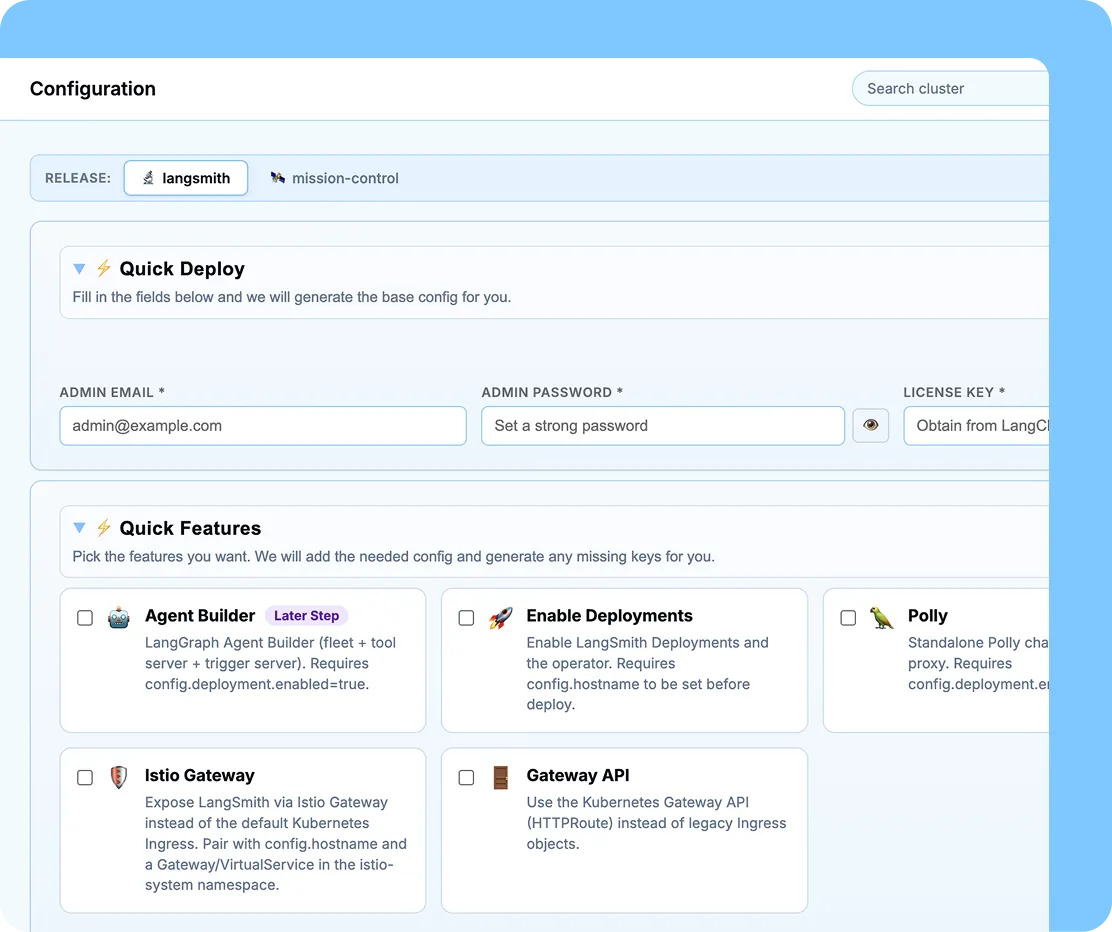Show the password with the eye icon
This screenshot has width=1112, height=932.
(870, 426)
